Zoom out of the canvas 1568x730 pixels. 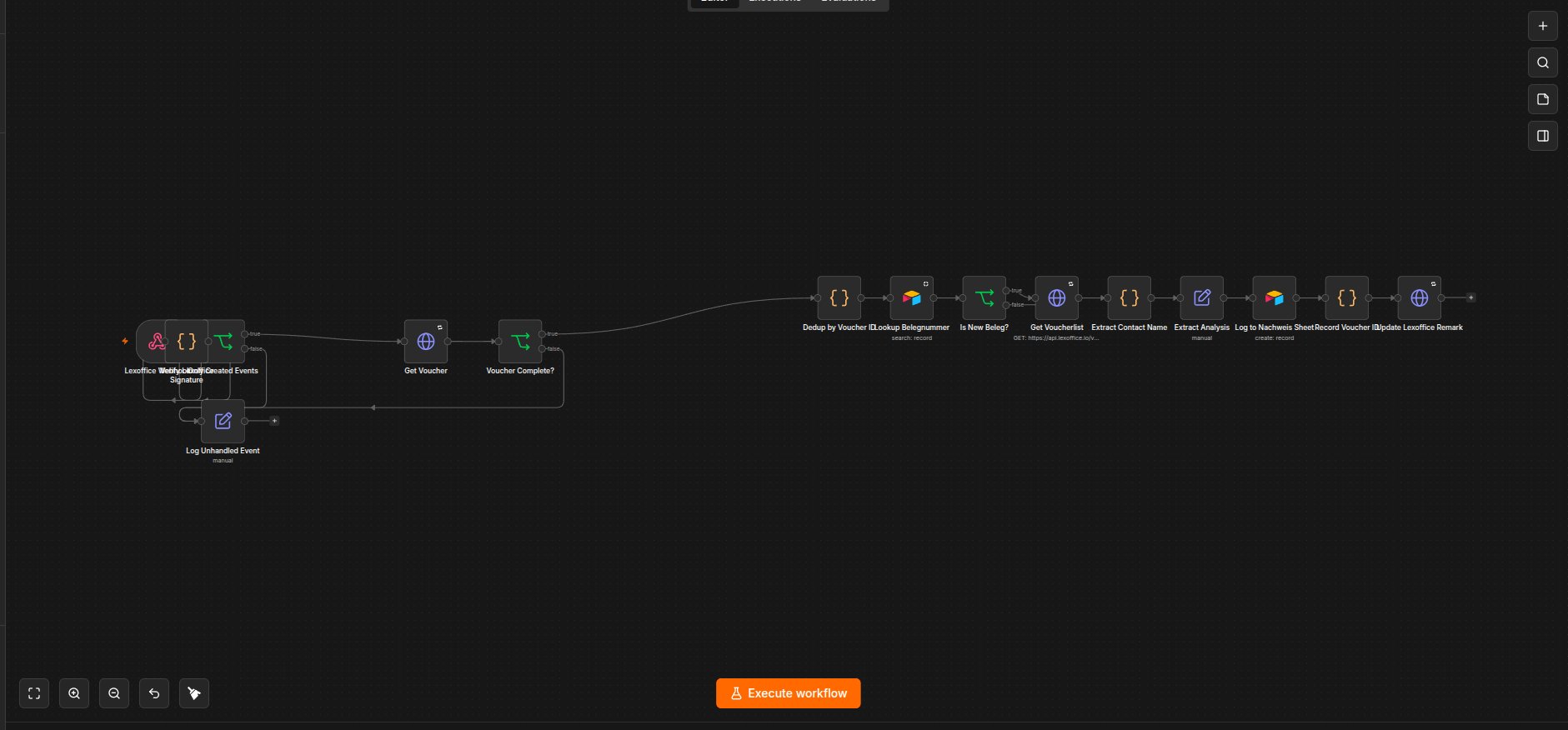pos(114,693)
